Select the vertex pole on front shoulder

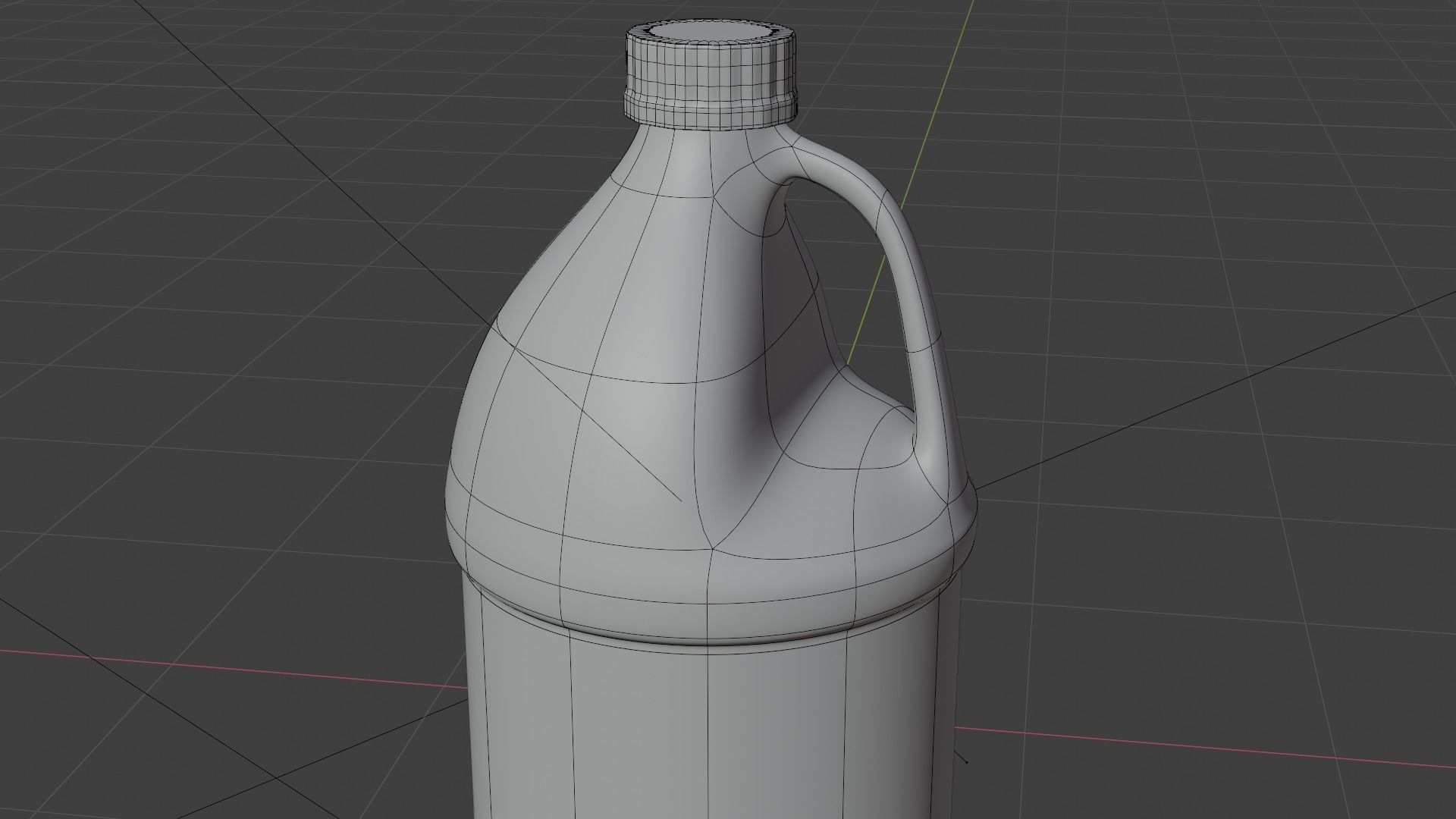[x=712, y=548]
